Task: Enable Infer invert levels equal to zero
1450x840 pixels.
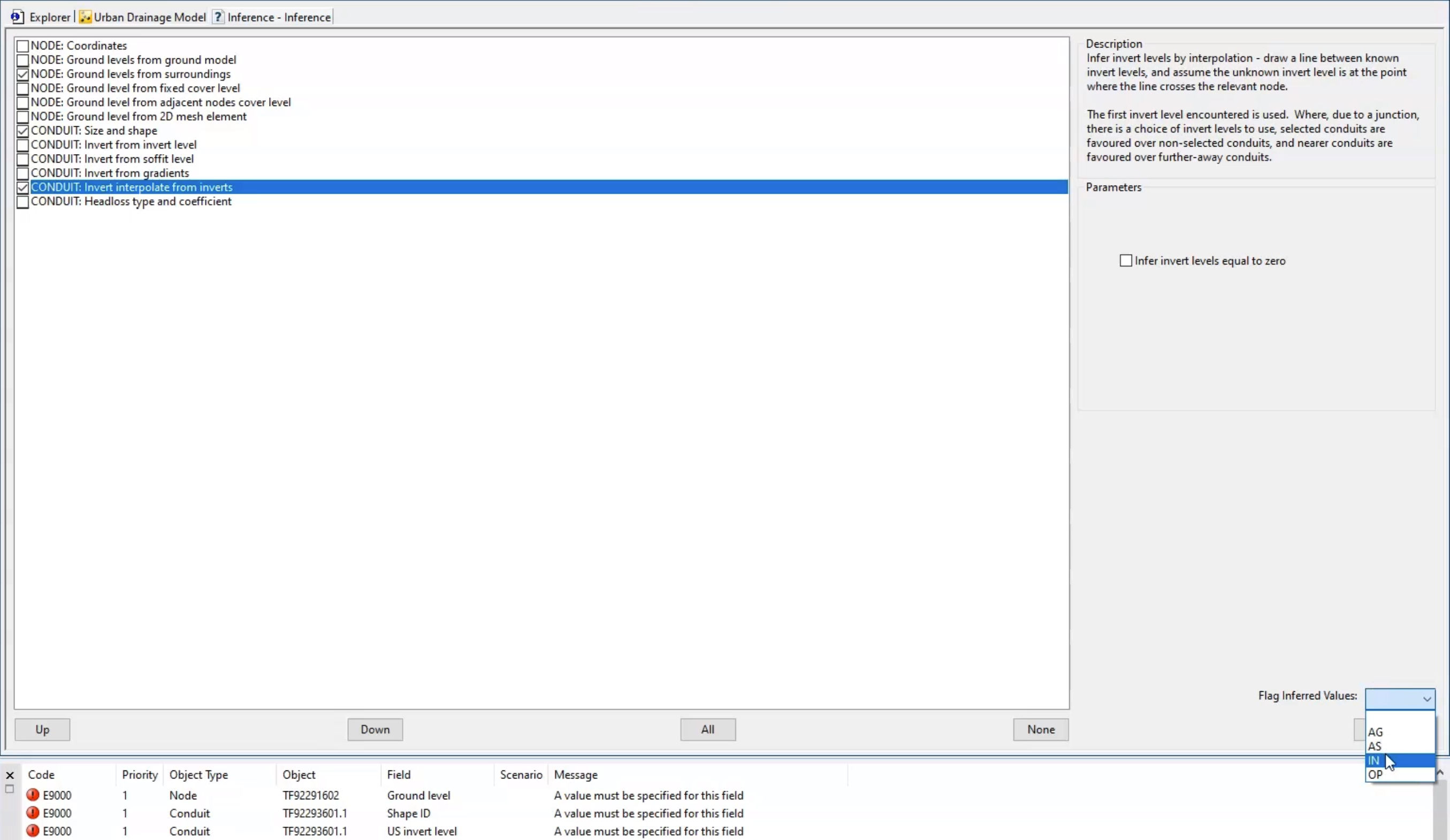Action: coord(1124,260)
